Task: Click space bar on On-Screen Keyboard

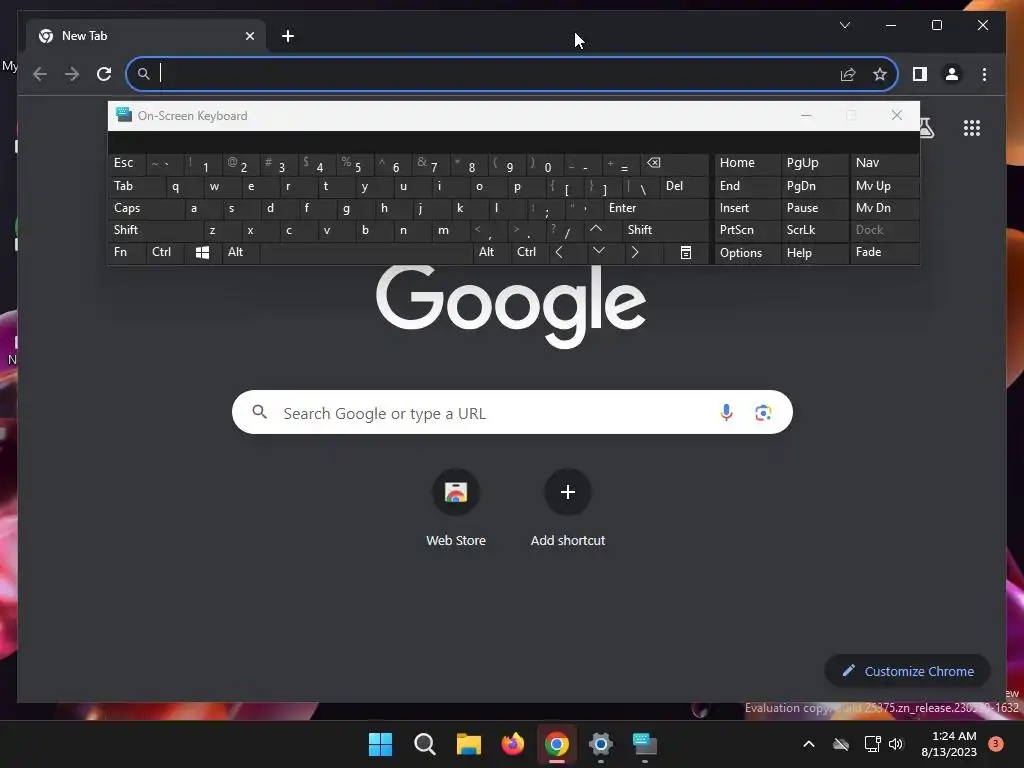Action: (x=366, y=252)
